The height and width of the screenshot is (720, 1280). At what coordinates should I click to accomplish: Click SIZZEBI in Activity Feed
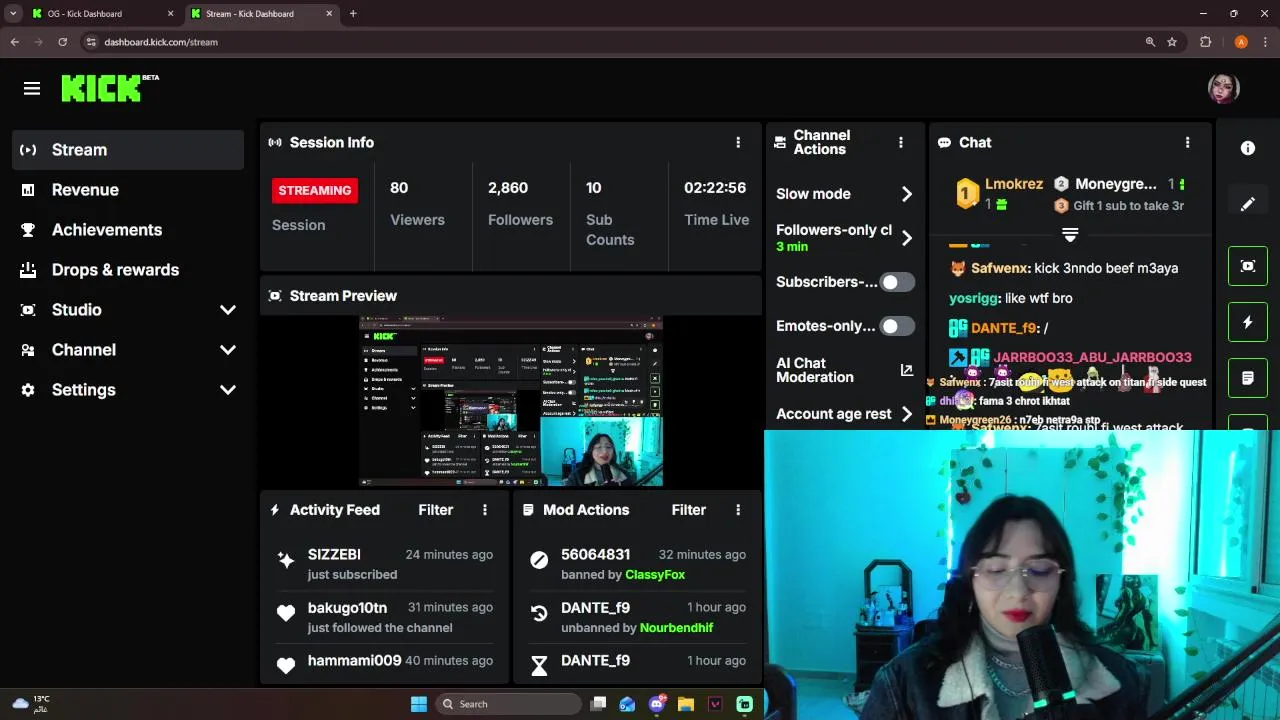coord(334,554)
